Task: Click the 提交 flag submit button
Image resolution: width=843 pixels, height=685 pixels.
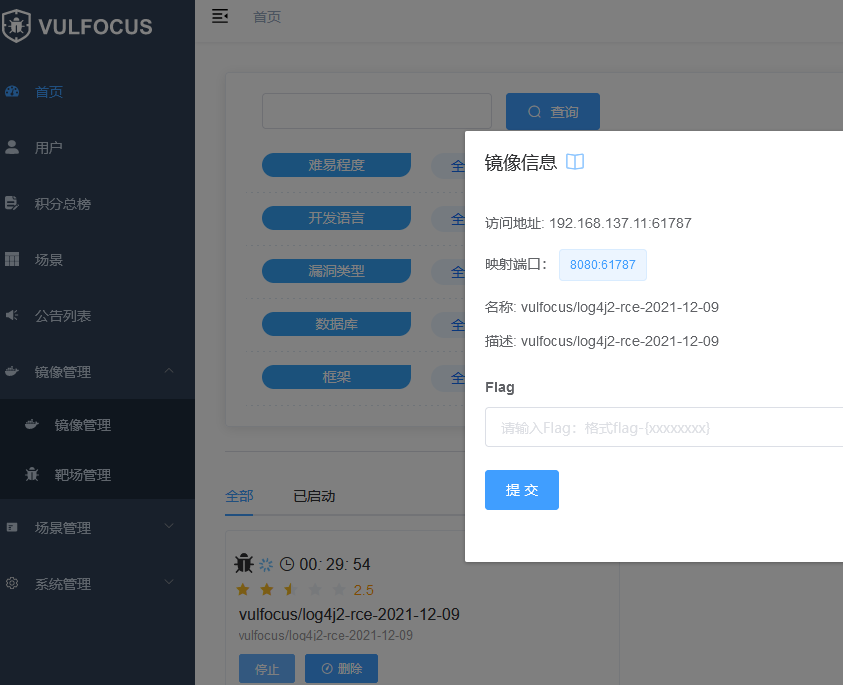Action: click(x=521, y=490)
